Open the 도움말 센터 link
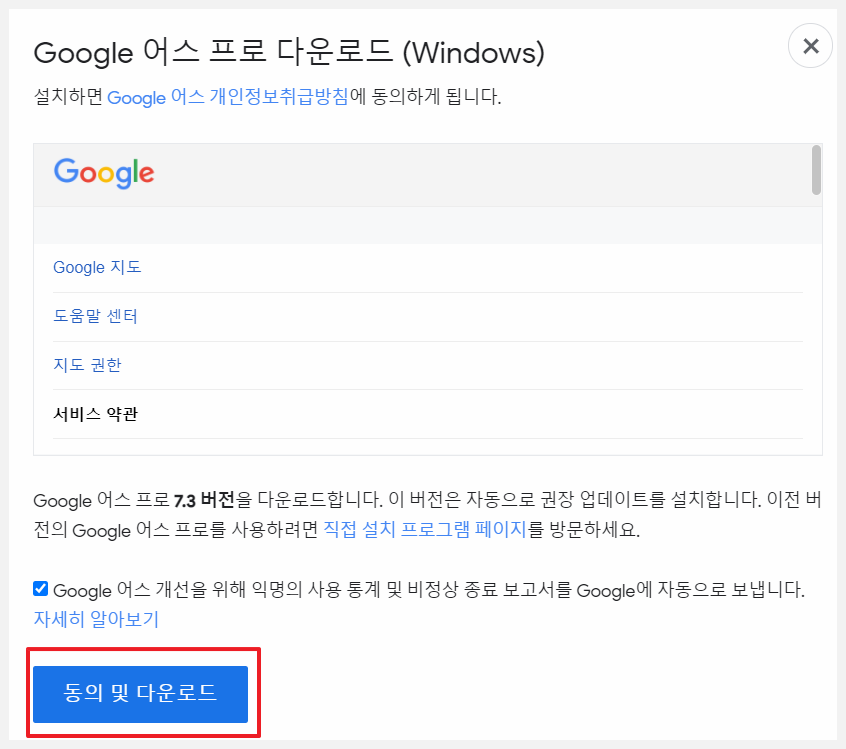This screenshot has width=846, height=749. tap(95, 316)
